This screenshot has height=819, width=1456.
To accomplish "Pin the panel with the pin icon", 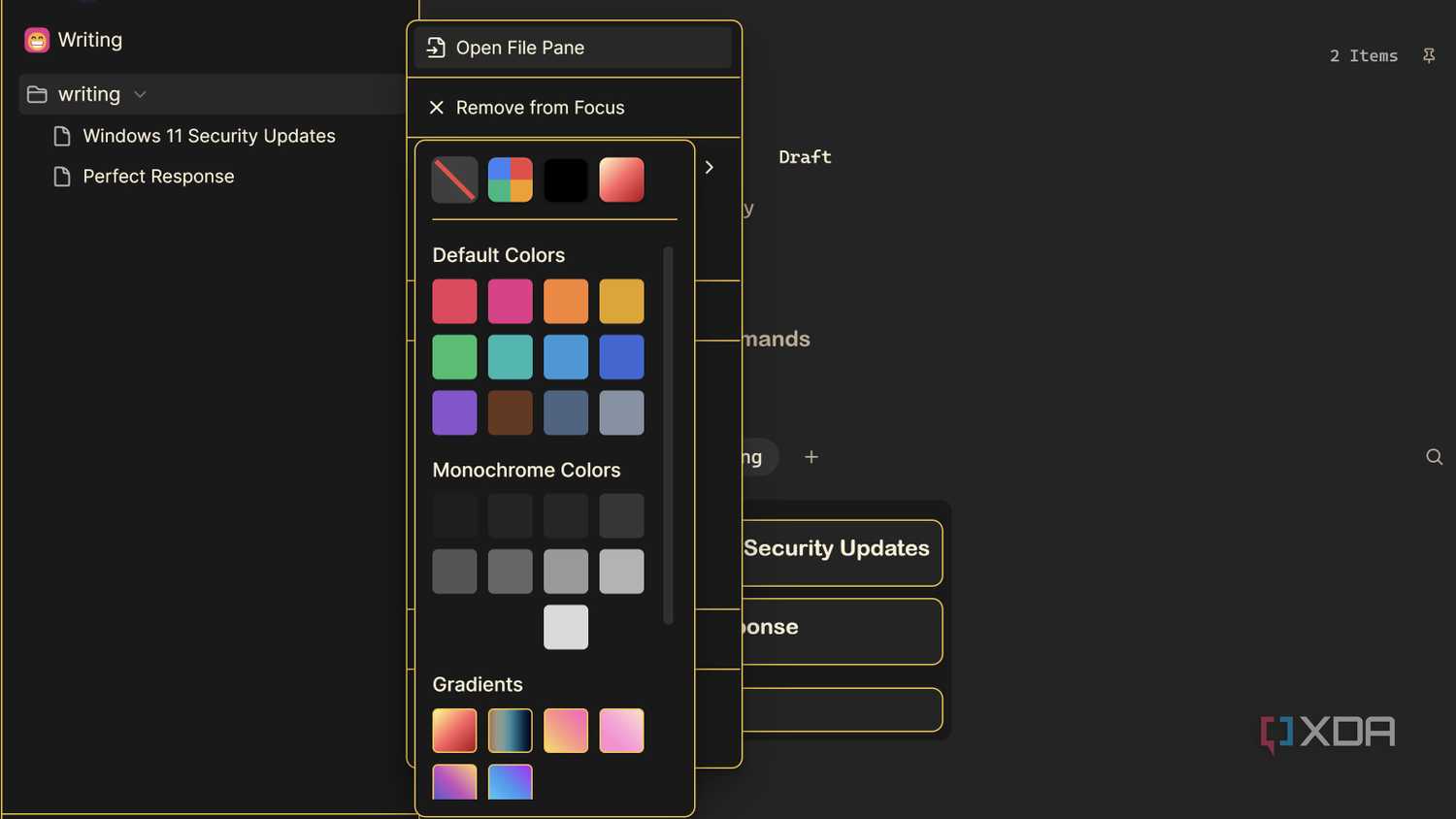I will pyautogui.click(x=1429, y=55).
